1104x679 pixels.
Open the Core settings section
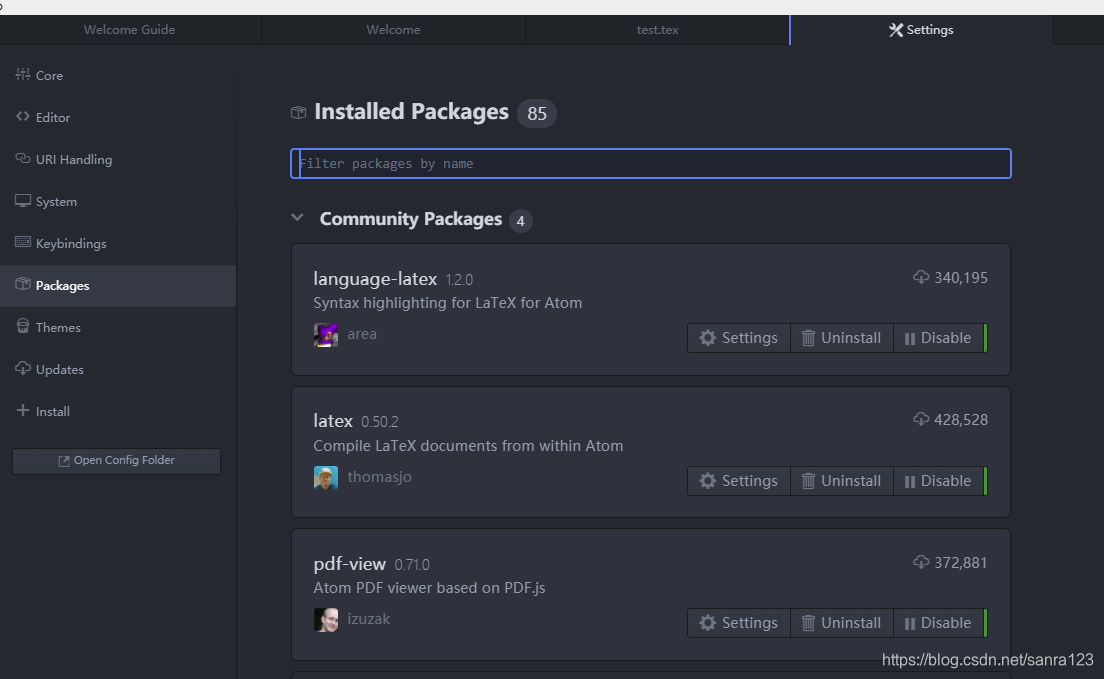coord(118,75)
